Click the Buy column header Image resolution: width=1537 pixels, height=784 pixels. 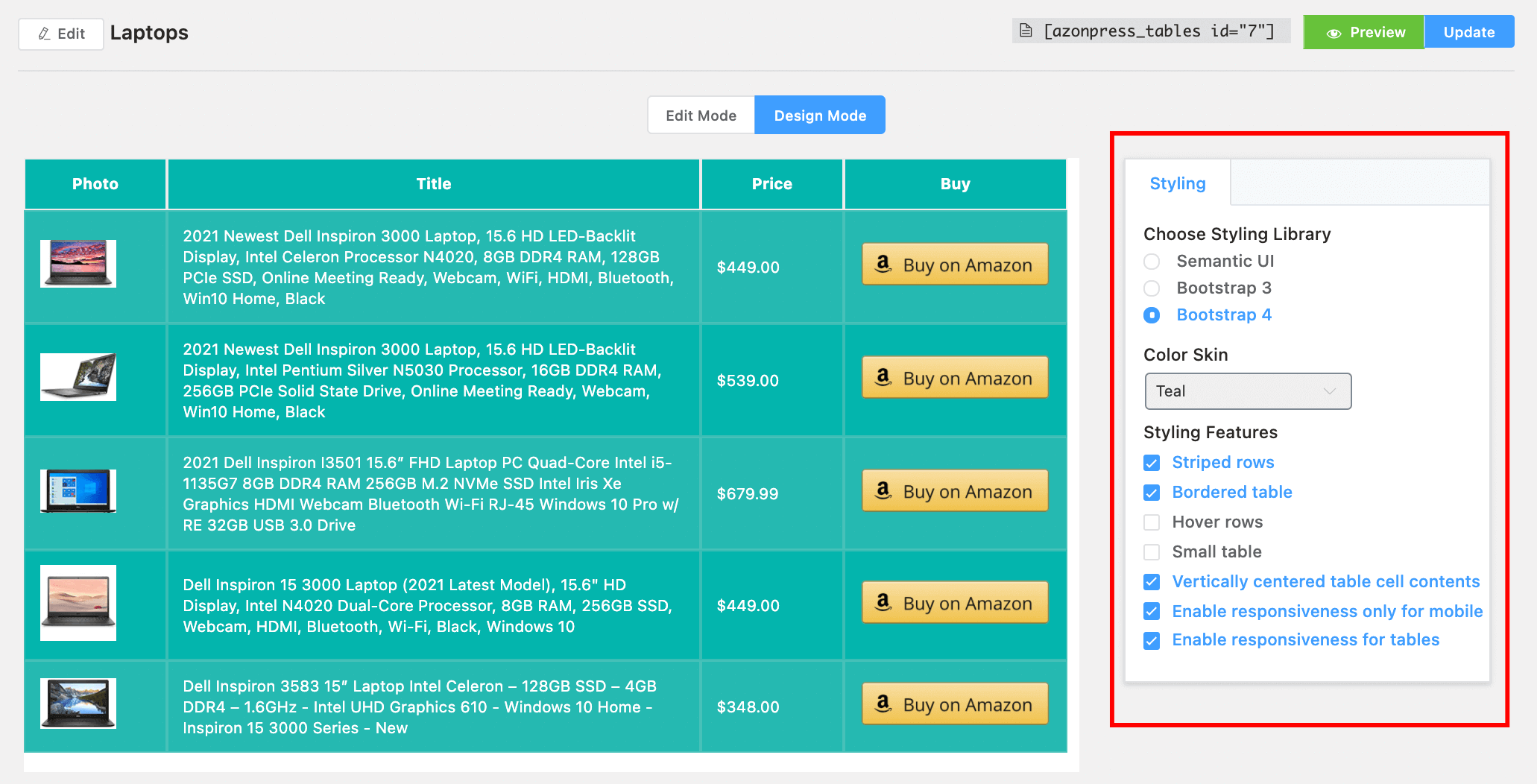(956, 184)
